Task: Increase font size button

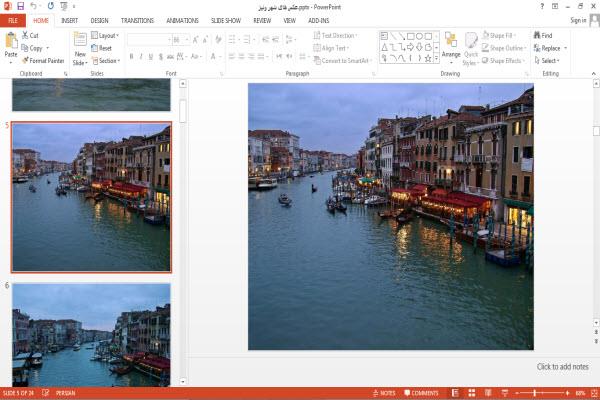Action: point(196,39)
